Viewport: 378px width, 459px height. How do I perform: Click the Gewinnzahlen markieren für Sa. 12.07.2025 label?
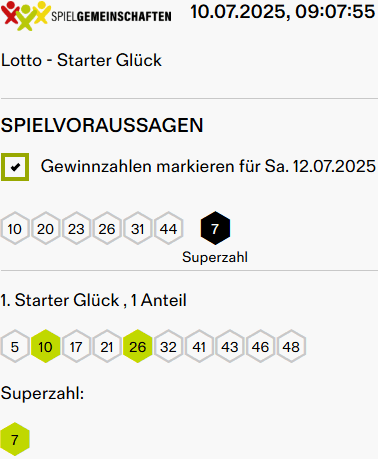point(208,166)
